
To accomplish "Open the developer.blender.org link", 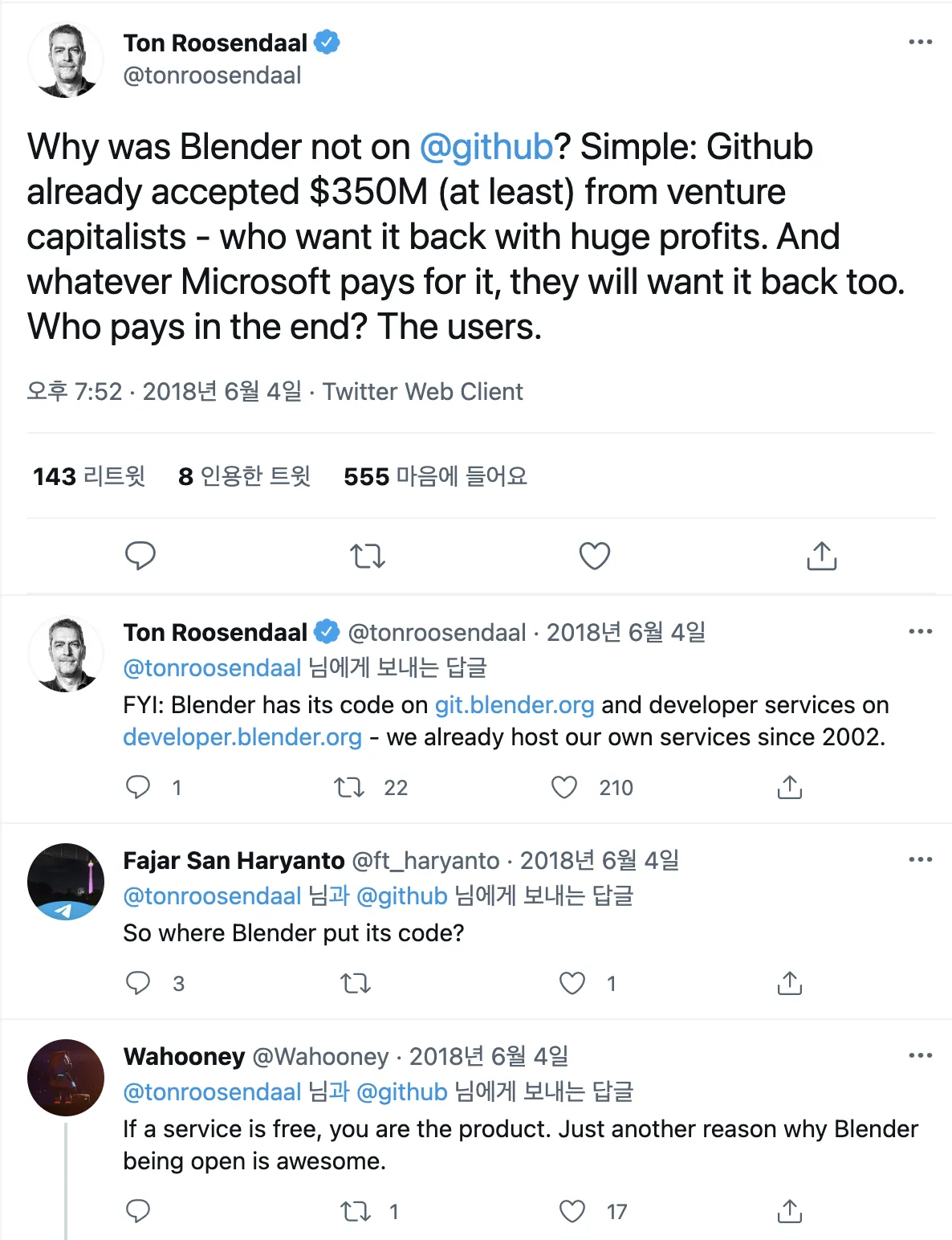I will (242, 737).
